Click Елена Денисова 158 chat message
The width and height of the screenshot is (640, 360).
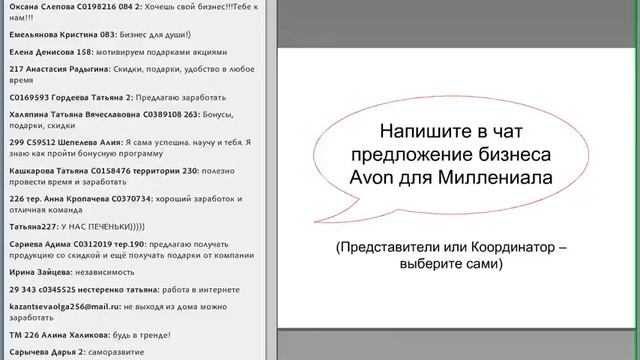click(x=118, y=52)
